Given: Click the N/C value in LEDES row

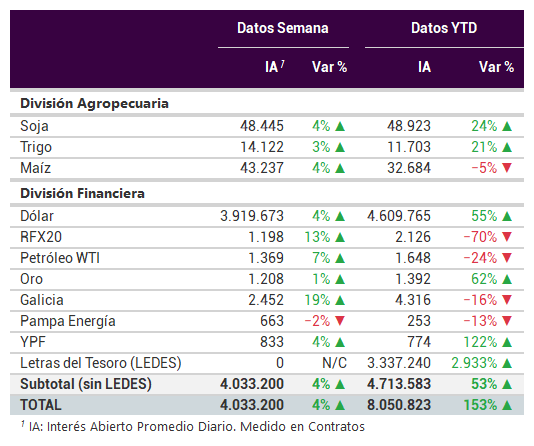Looking at the screenshot, I should tap(334, 363).
